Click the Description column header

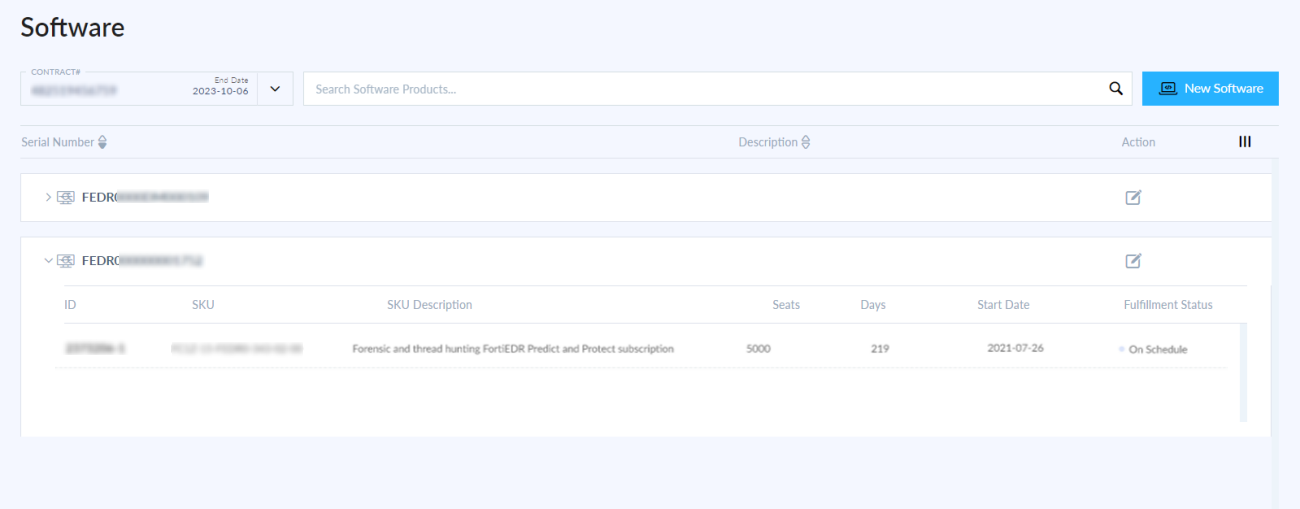pos(768,142)
